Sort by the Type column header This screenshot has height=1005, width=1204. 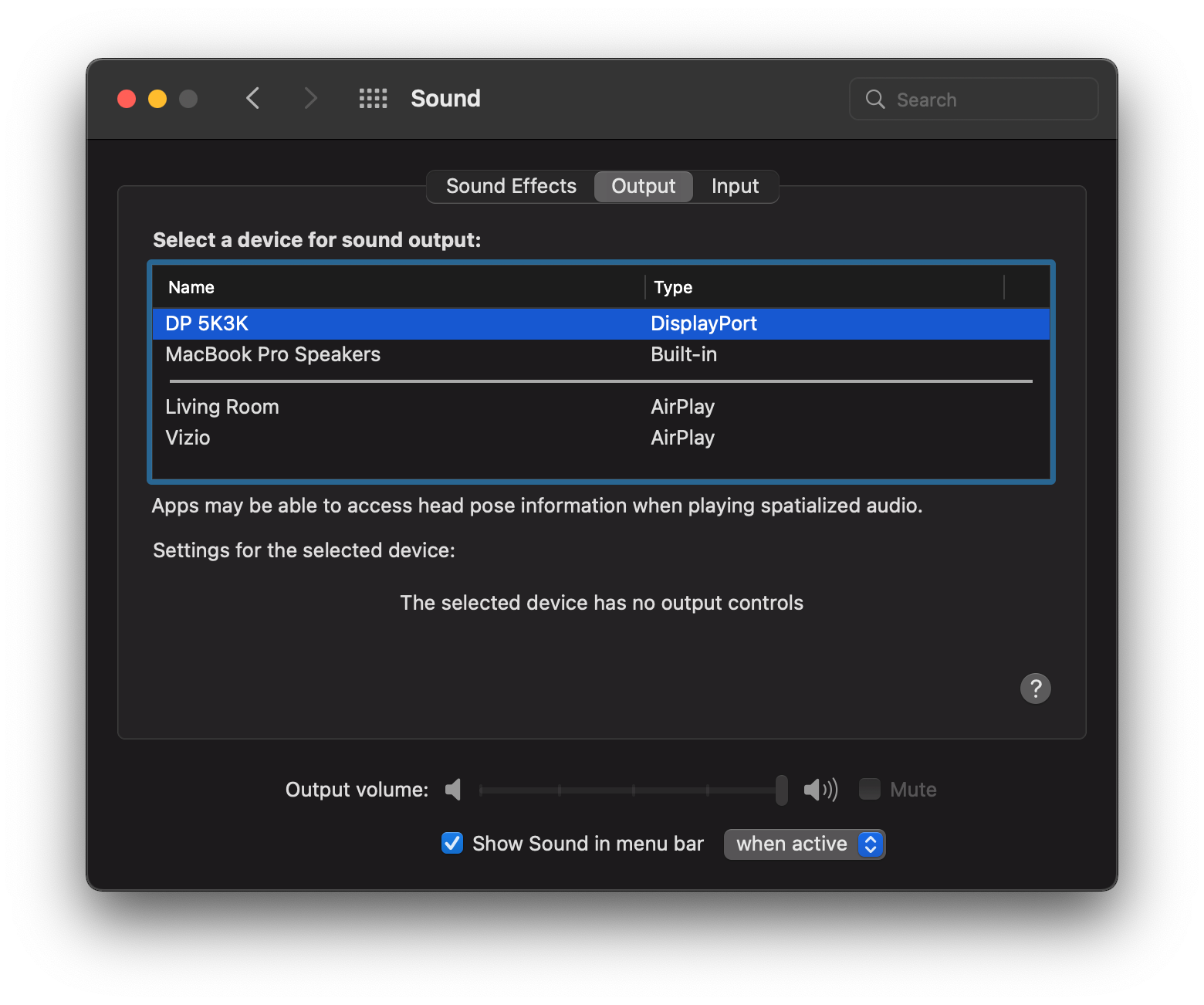[x=824, y=287]
